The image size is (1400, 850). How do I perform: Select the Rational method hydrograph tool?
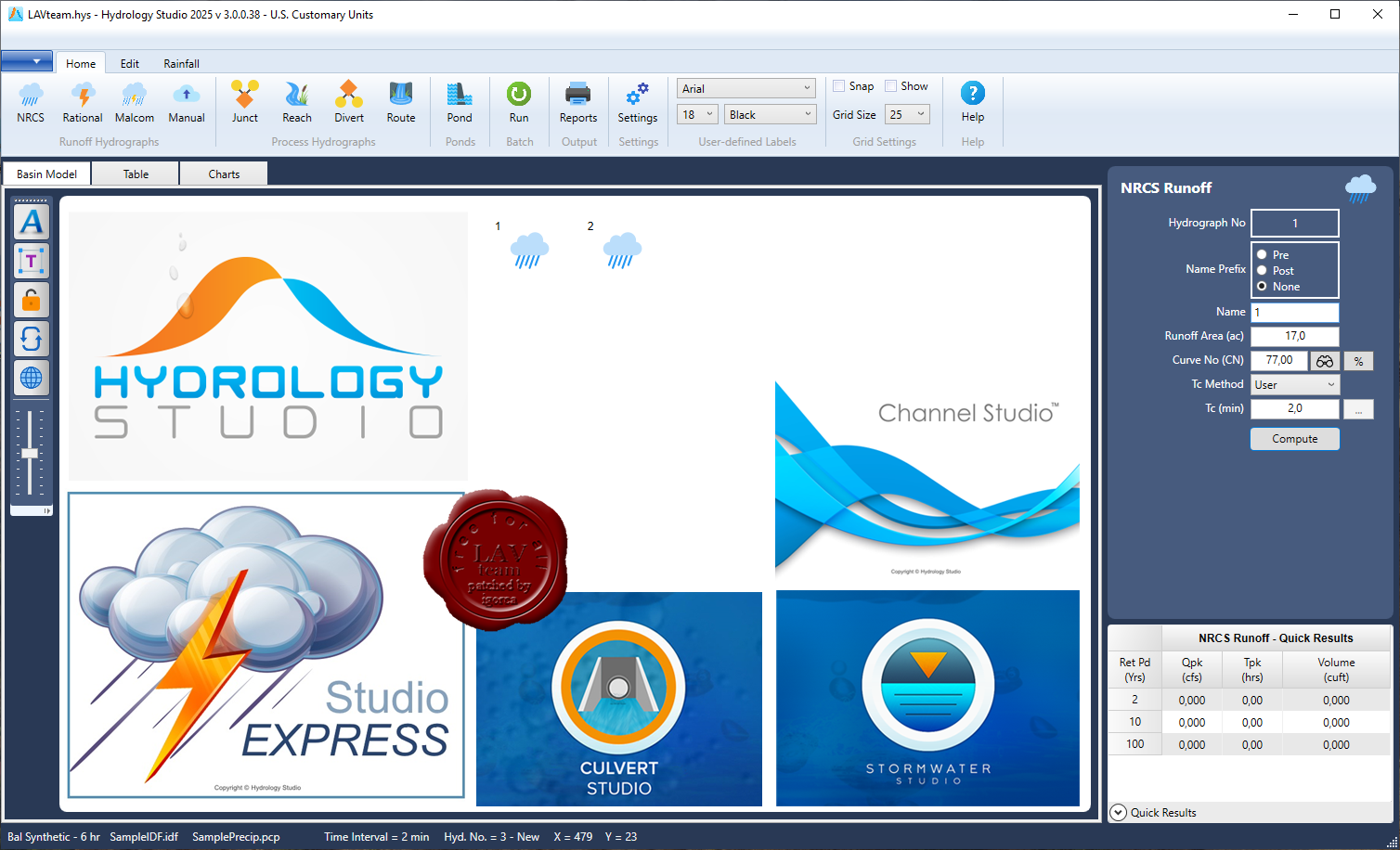point(83,102)
